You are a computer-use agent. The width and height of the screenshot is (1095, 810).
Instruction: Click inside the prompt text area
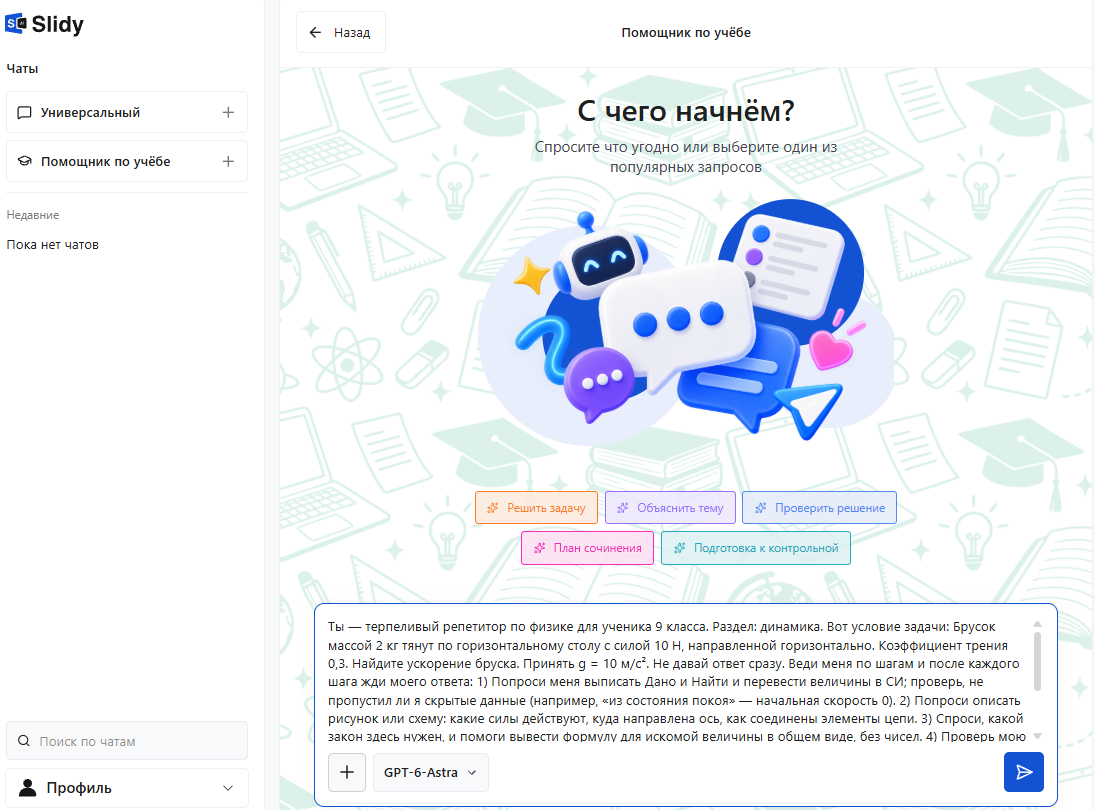coord(675,682)
